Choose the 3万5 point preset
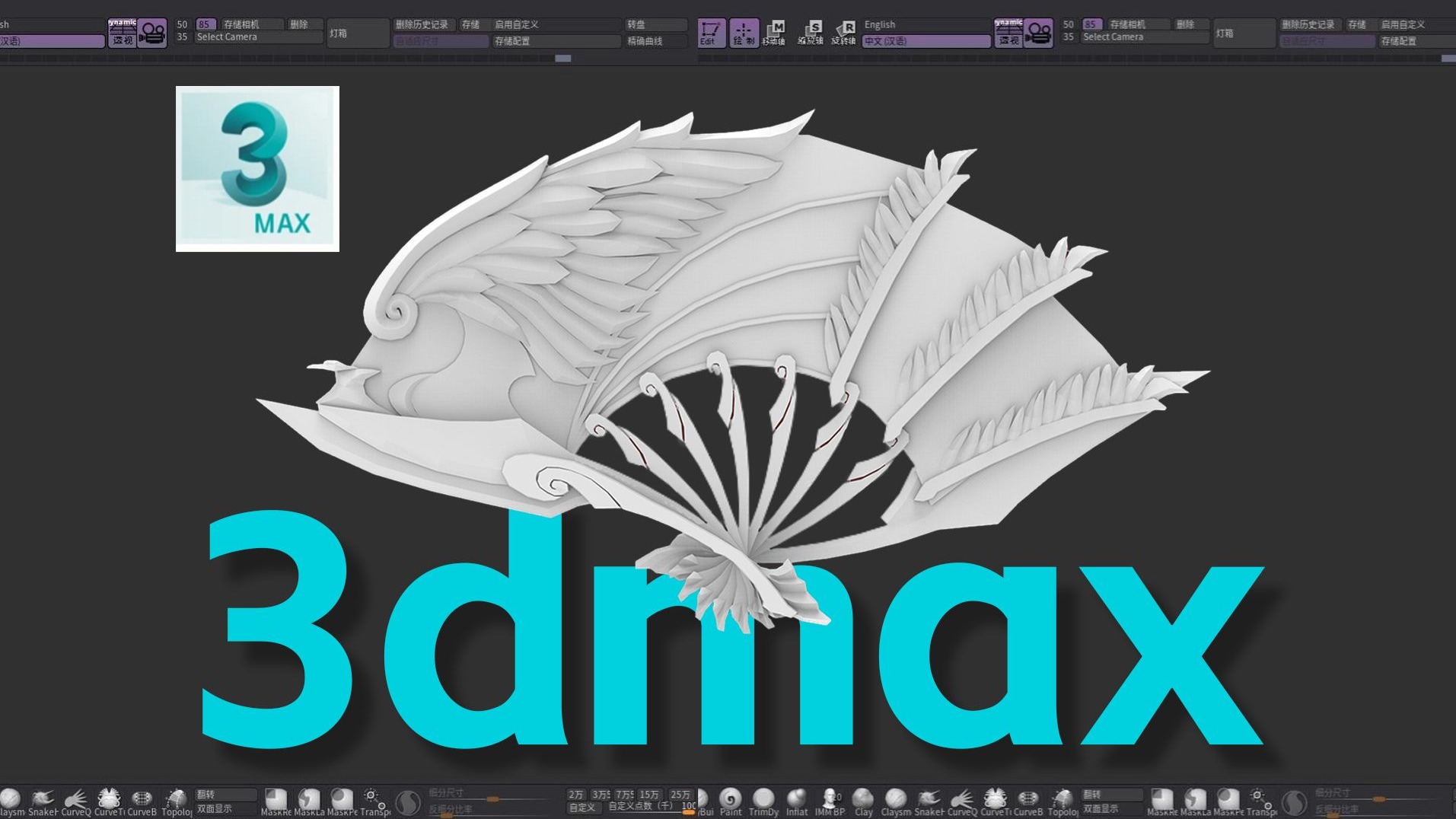This screenshot has width=1456, height=819. (601, 795)
